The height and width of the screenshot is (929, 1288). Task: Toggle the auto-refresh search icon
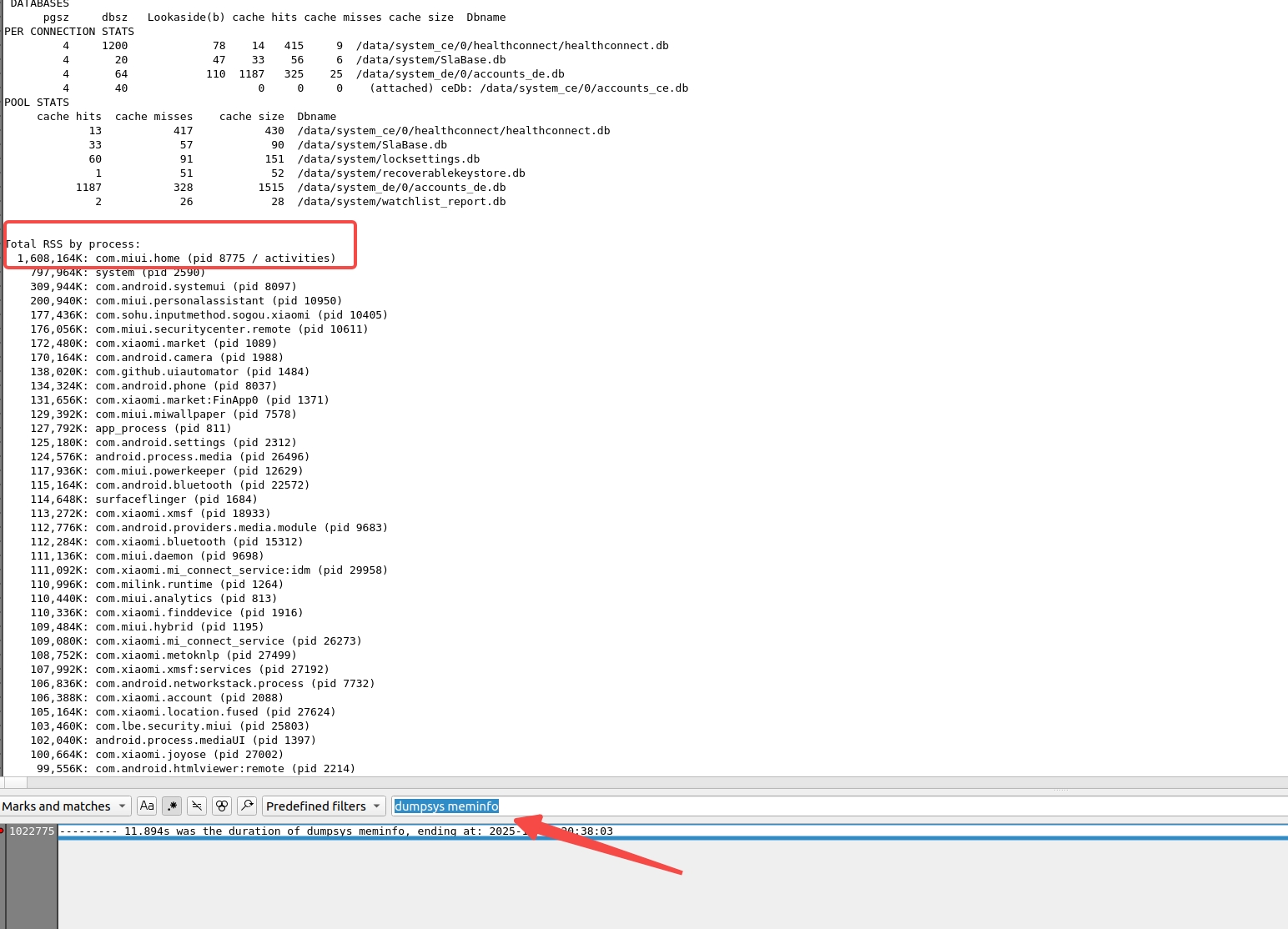click(x=247, y=806)
